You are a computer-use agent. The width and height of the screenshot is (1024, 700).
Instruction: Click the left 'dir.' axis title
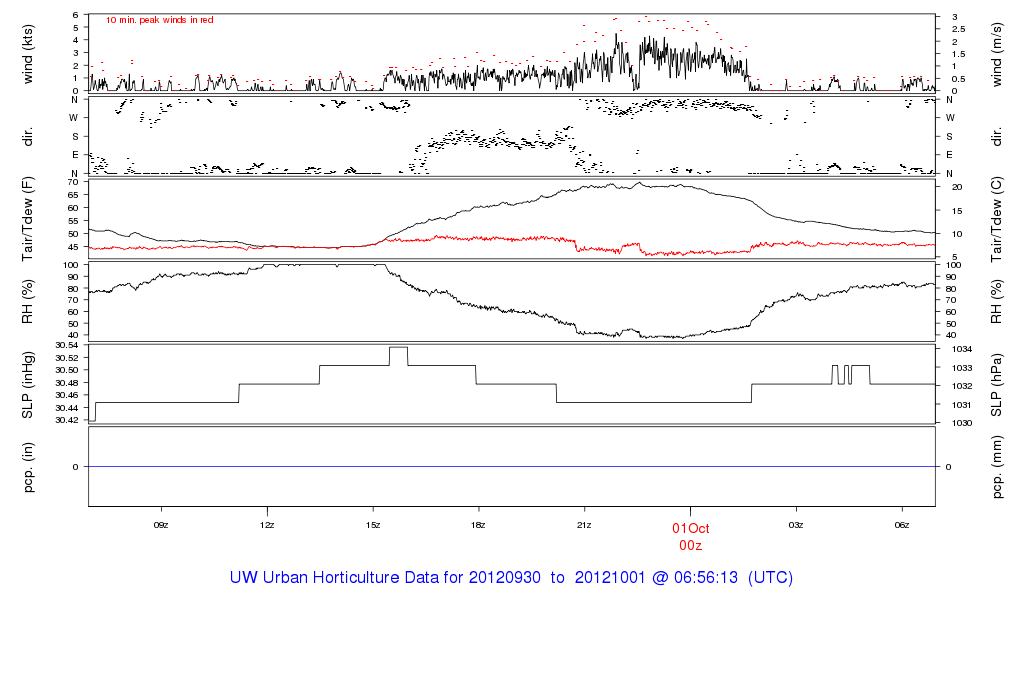(x=27, y=137)
